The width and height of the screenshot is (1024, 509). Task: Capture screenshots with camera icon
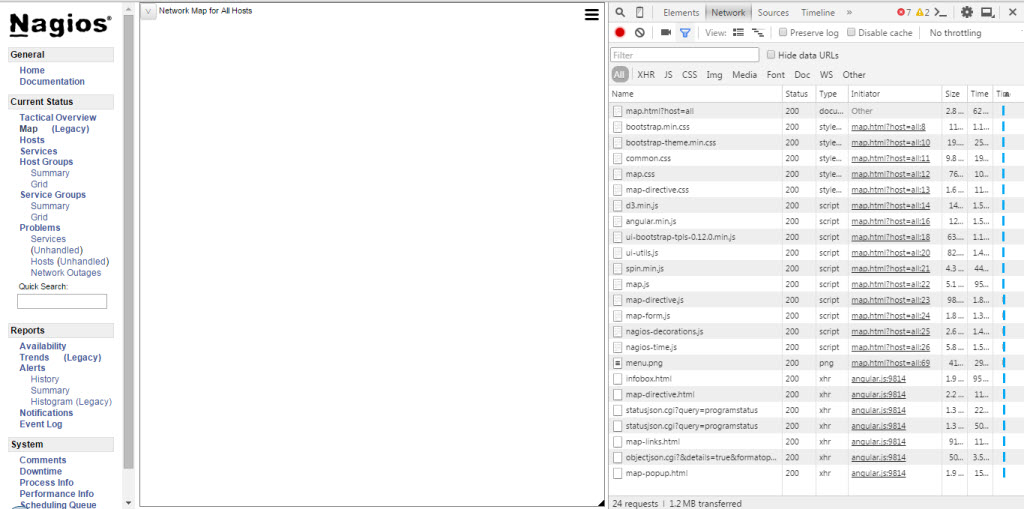coord(665,33)
